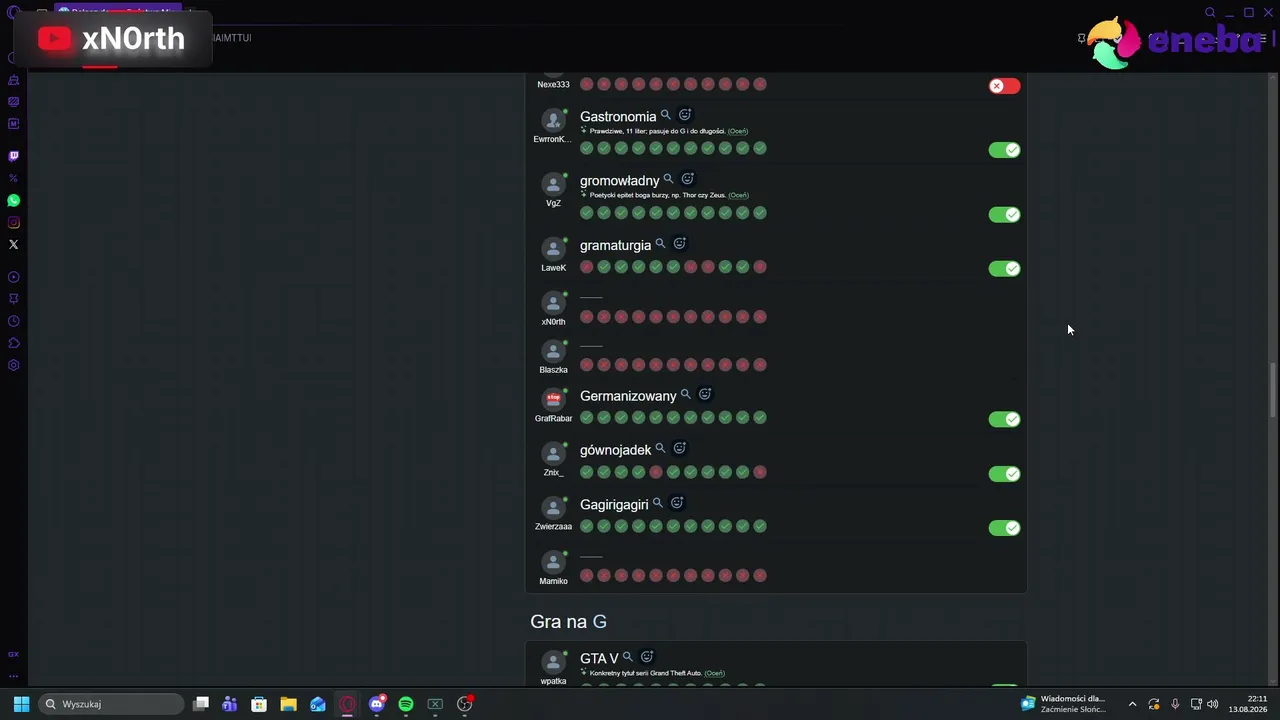Click the search icon next to Gastronomia

click(x=666, y=116)
